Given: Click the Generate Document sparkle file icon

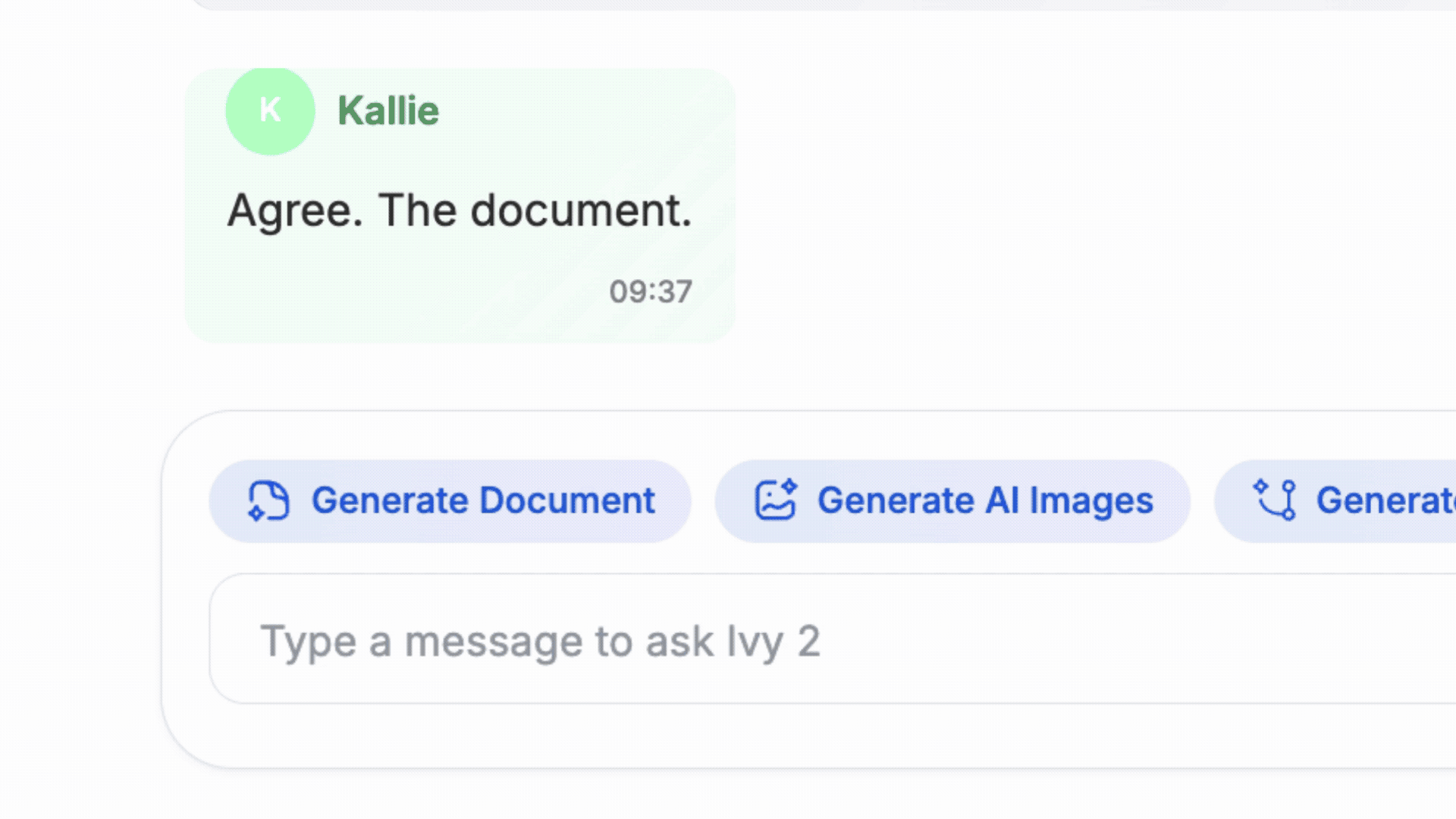Looking at the screenshot, I should point(268,501).
